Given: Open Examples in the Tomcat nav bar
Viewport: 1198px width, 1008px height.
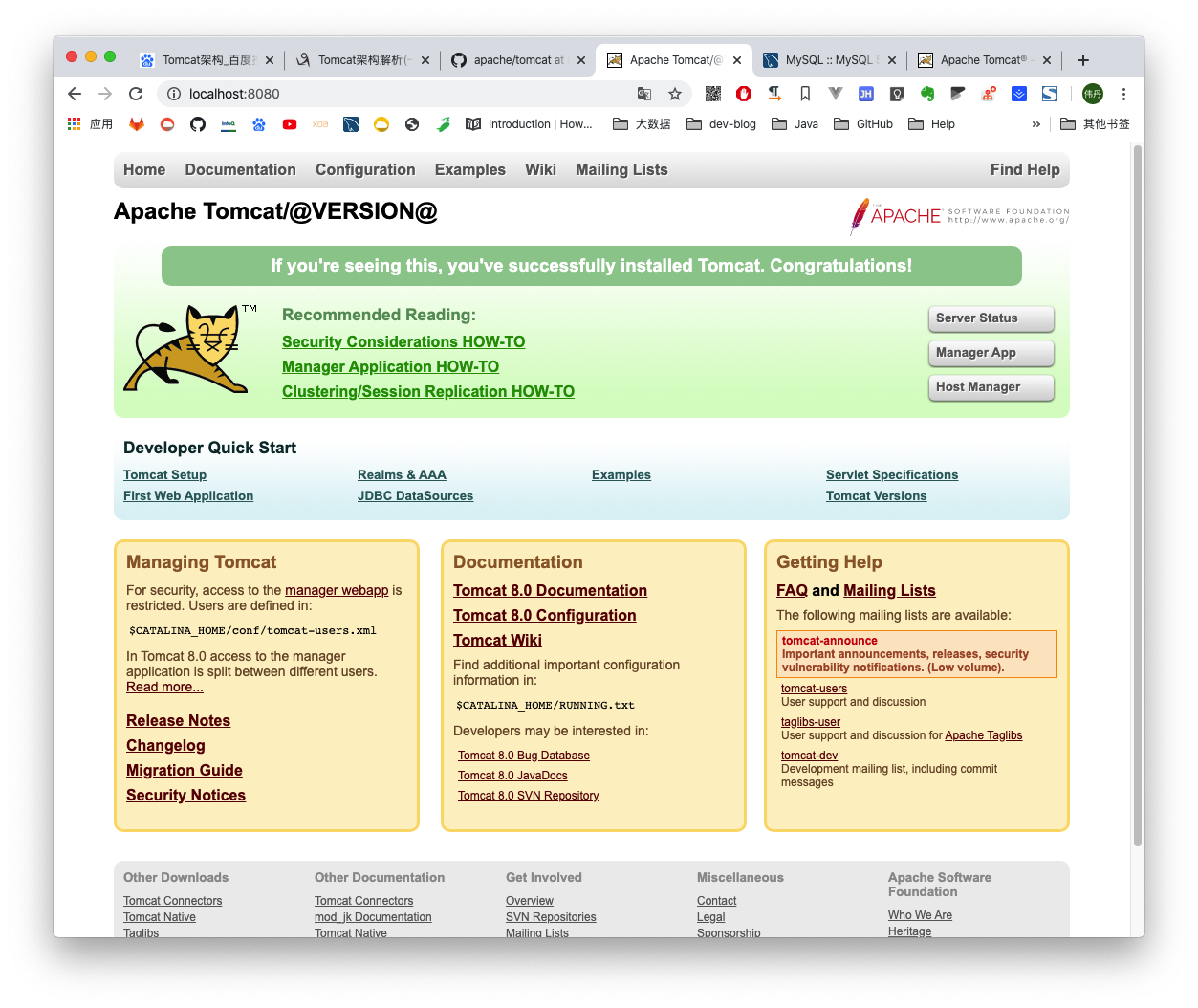Looking at the screenshot, I should click(x=469, y=169).
